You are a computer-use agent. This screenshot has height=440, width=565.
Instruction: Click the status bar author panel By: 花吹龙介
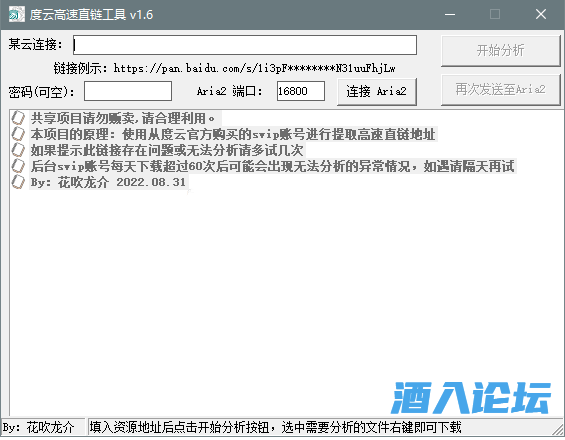click(x=43, y=427)
